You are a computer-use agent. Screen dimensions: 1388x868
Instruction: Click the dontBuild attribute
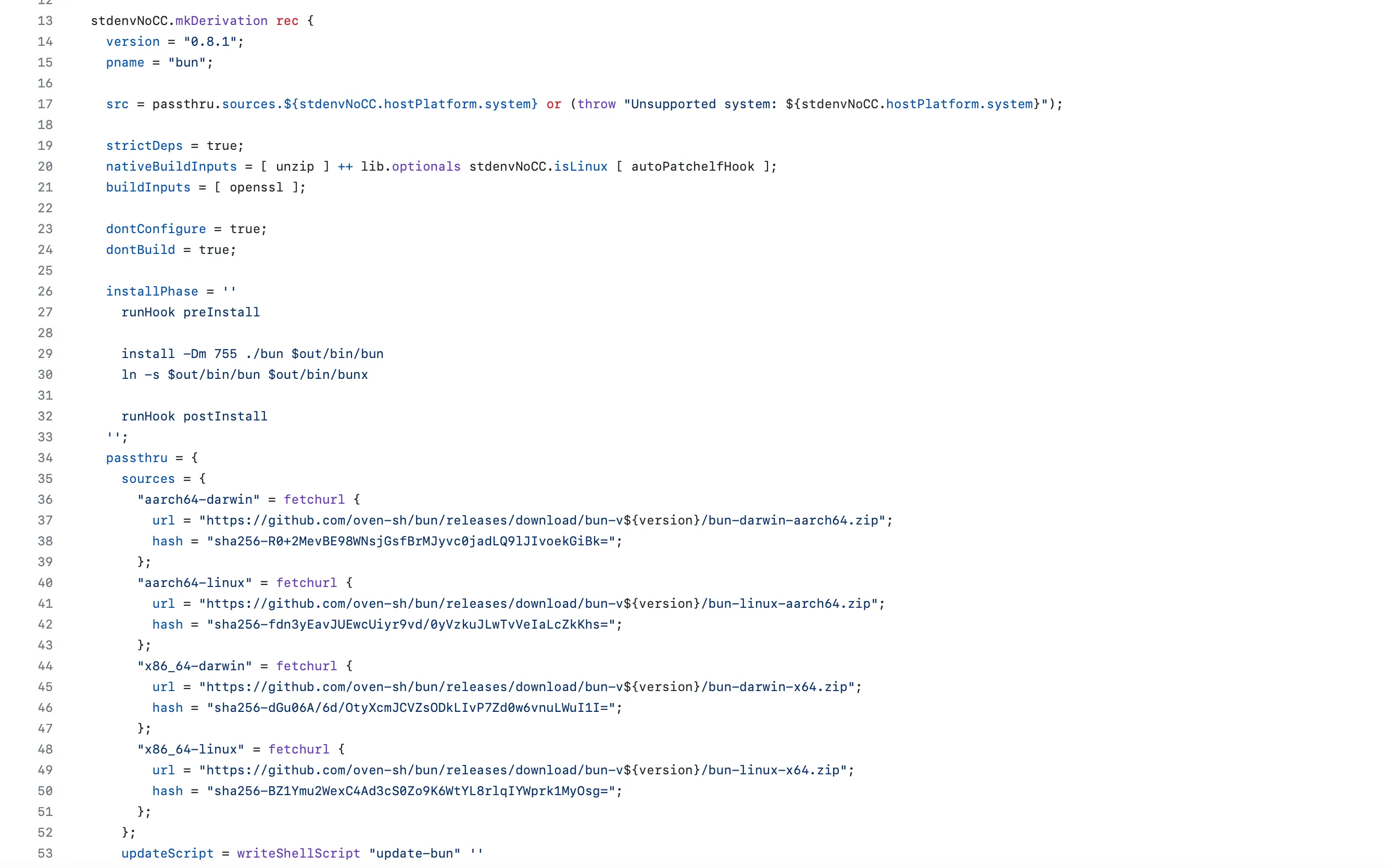click(x=141, y=250)
